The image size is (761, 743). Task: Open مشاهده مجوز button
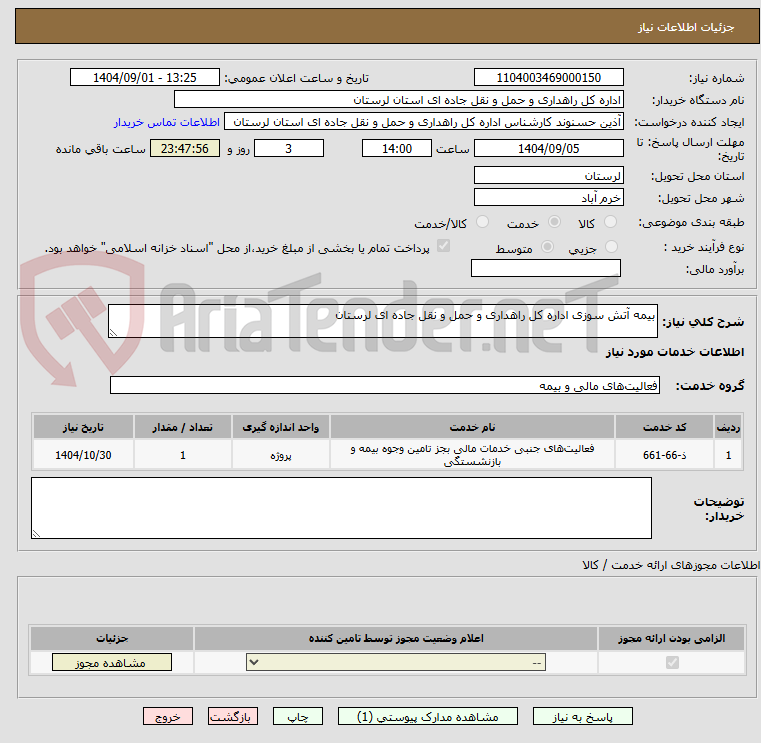click(x=112, y=662)
